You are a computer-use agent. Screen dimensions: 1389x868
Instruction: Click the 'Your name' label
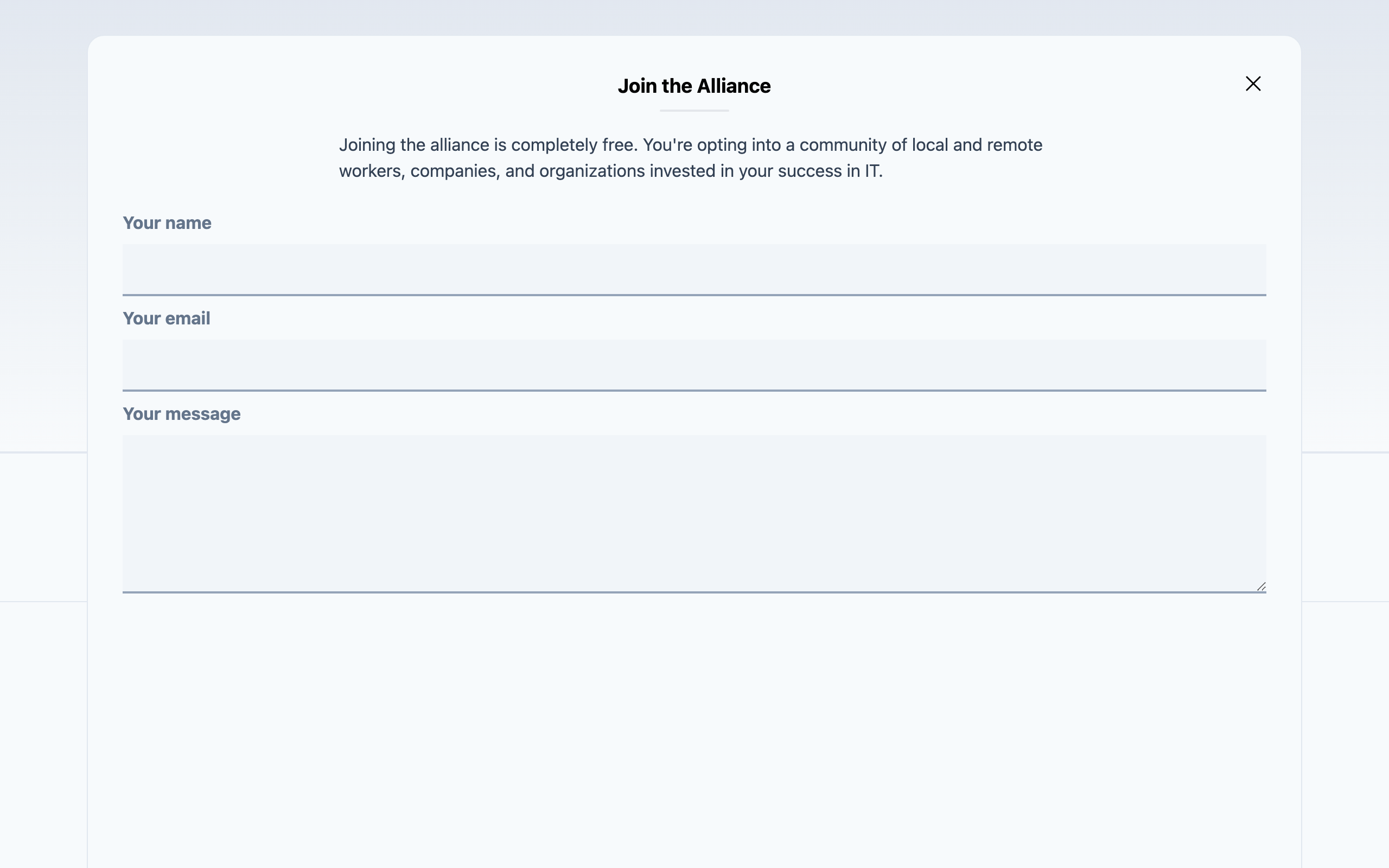(167, 223)
